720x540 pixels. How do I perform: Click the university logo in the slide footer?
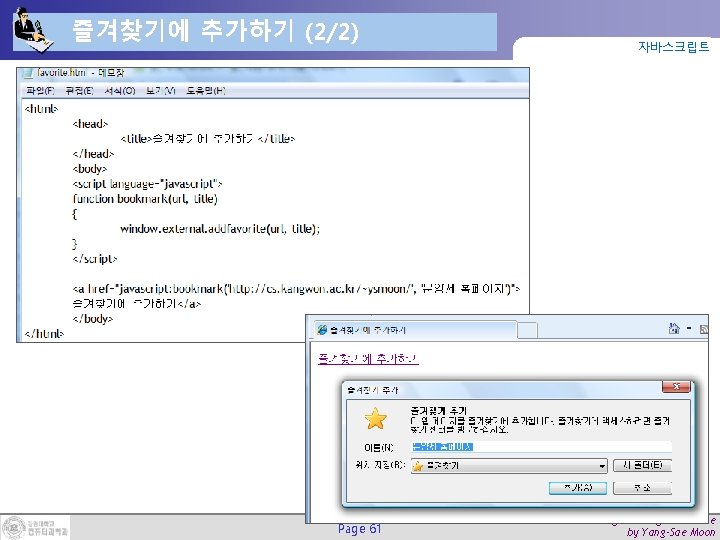tap(36, 527)
